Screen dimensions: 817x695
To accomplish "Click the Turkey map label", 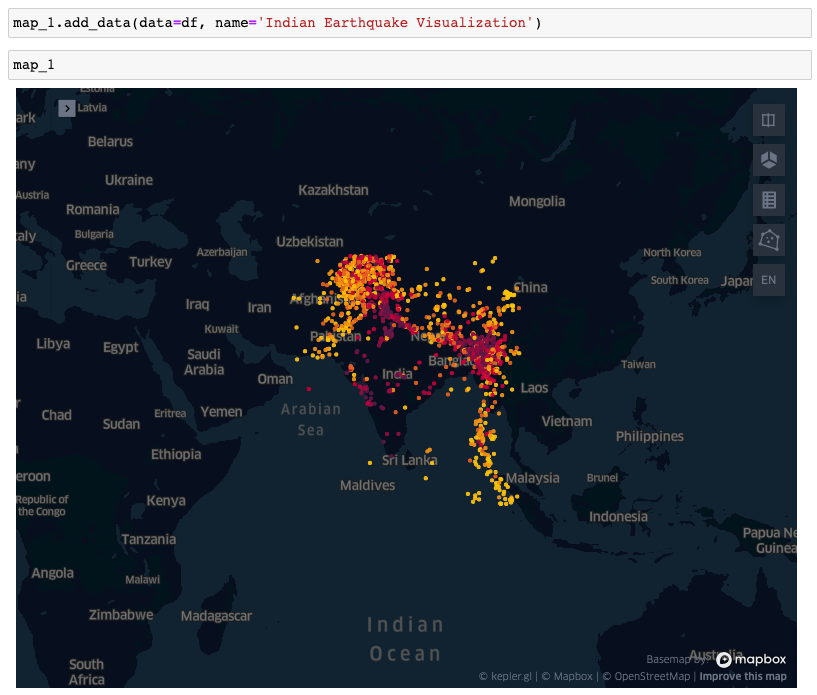I will 151,262.
